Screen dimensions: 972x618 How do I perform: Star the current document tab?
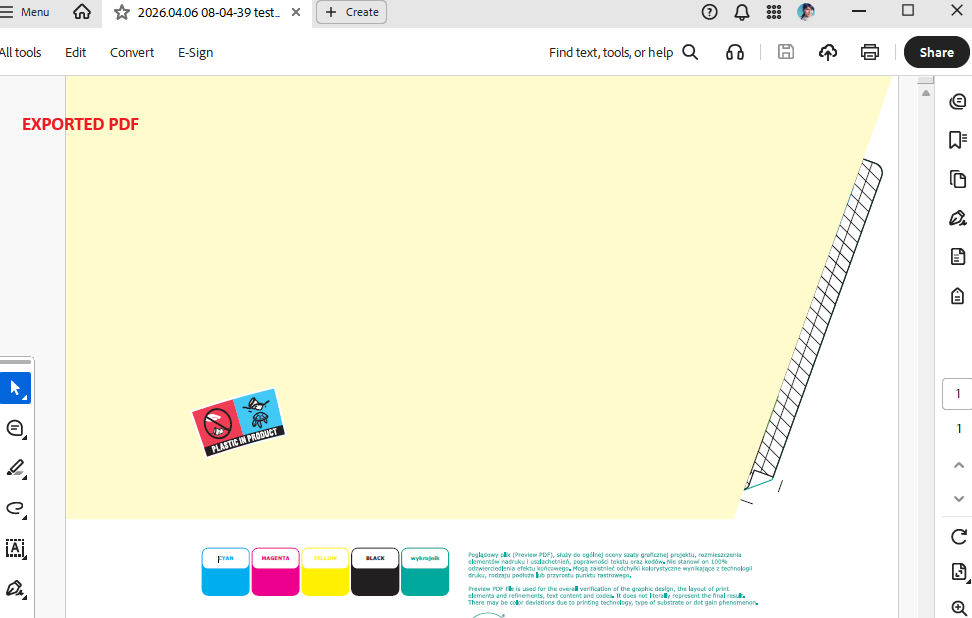[122, 12]
